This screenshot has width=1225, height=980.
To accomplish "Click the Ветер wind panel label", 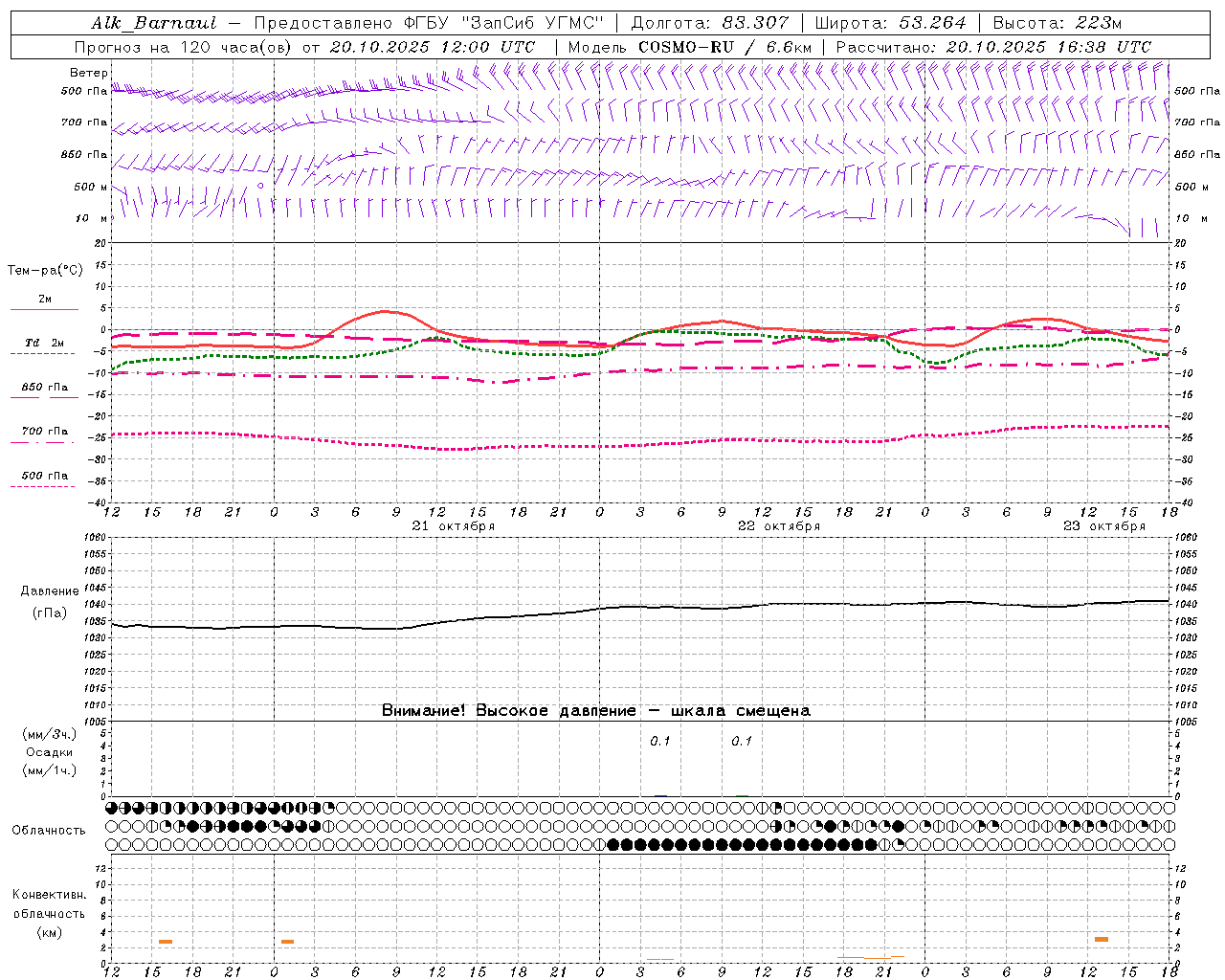I will tap(89, 73).
